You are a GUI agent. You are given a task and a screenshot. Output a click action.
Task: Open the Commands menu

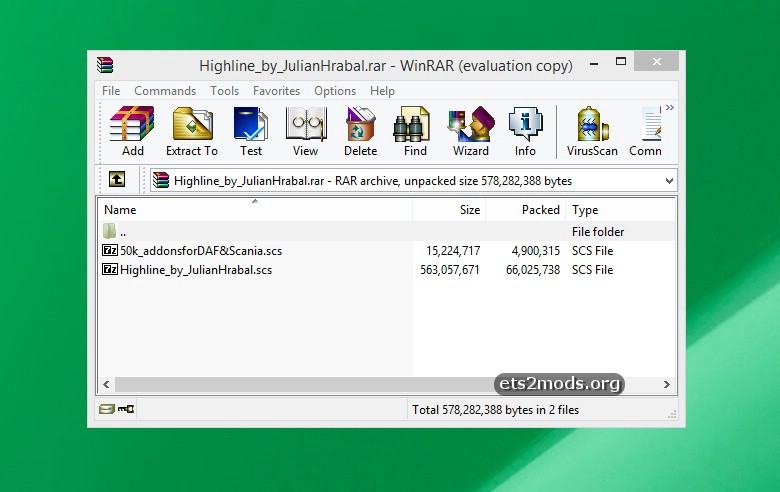click(165, 91)
